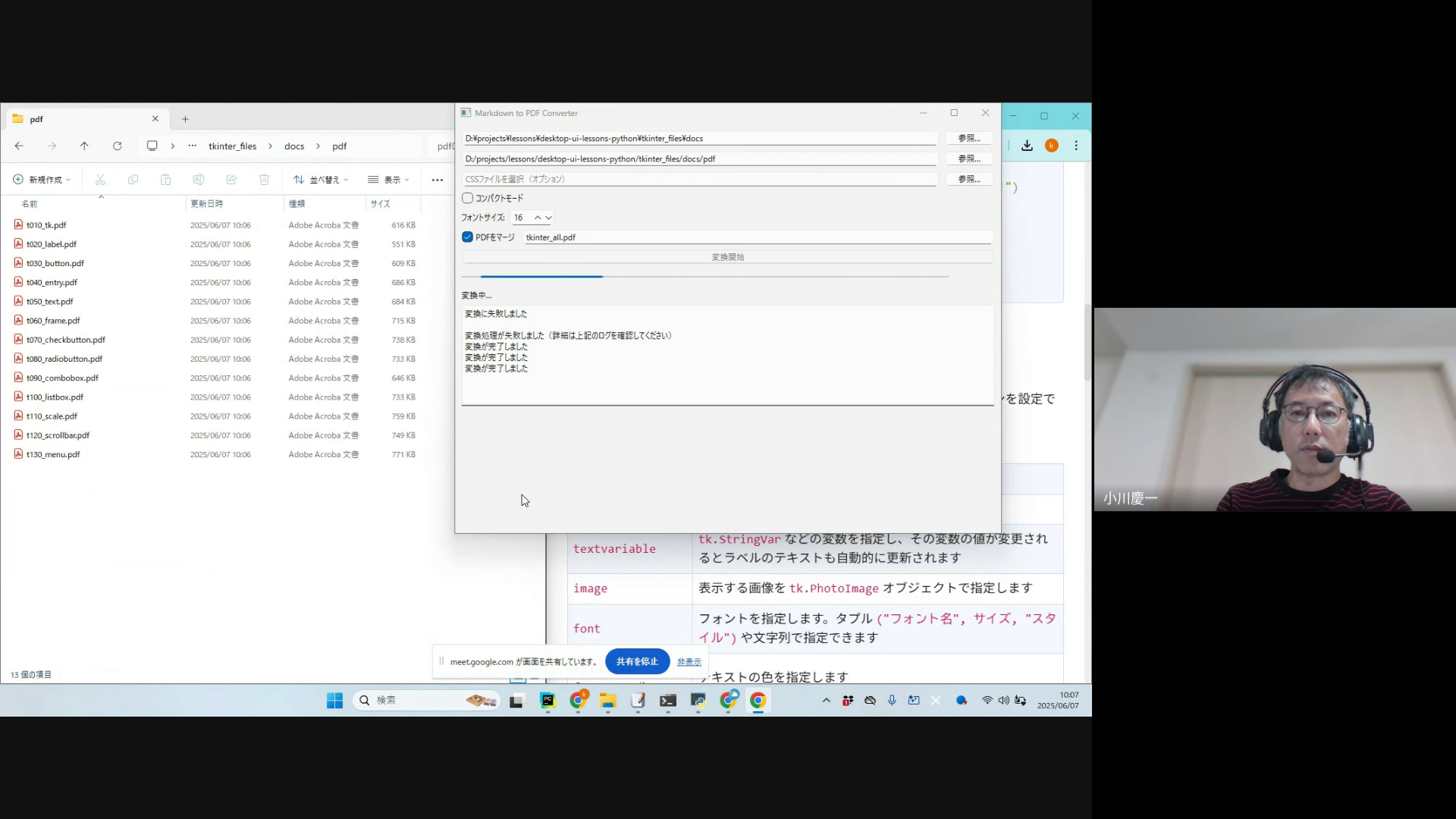Open the browser three-dot menu
The image size is (1456, 819).
coord(1076,146)
